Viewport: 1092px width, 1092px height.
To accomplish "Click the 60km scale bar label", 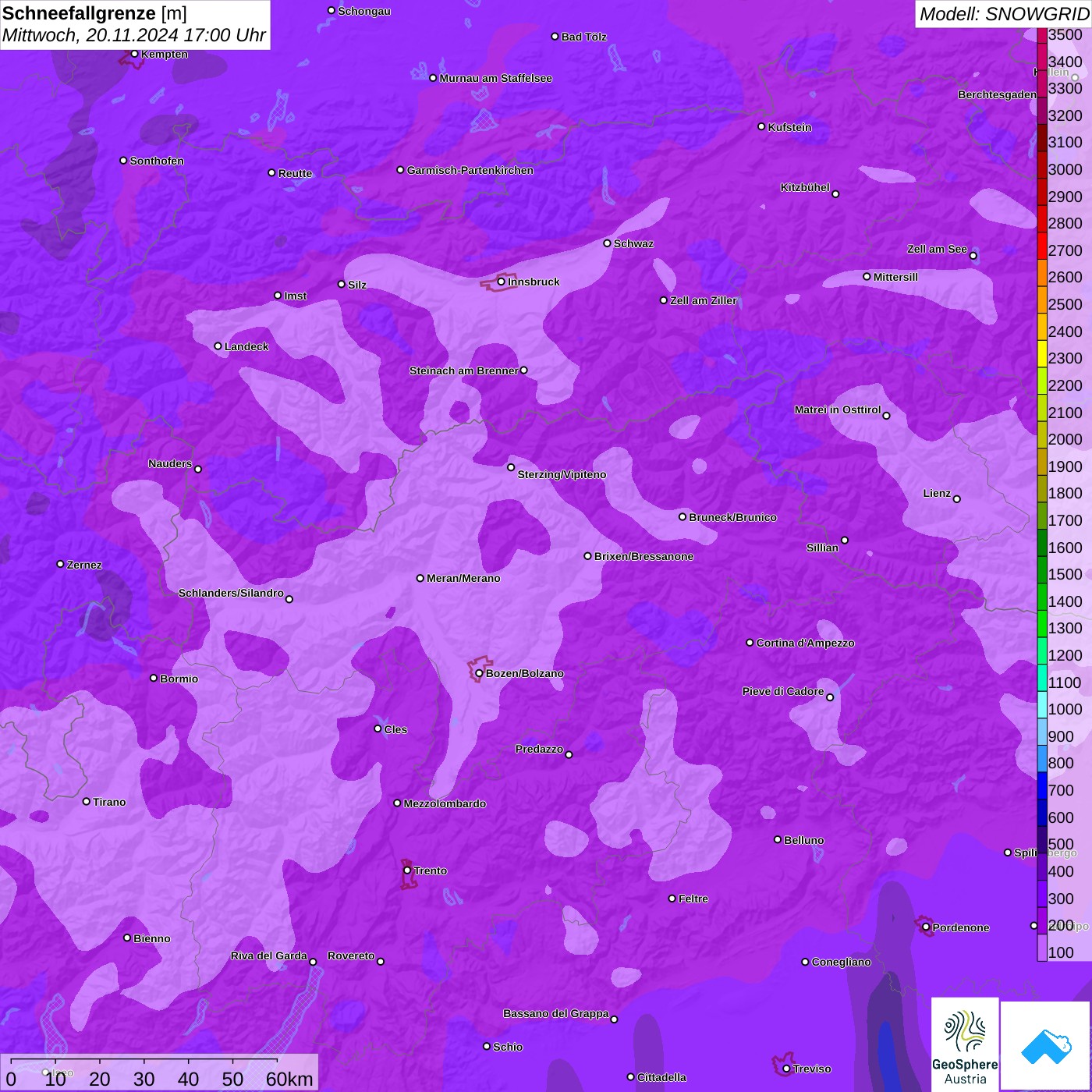I will (x=289, y=1079).
